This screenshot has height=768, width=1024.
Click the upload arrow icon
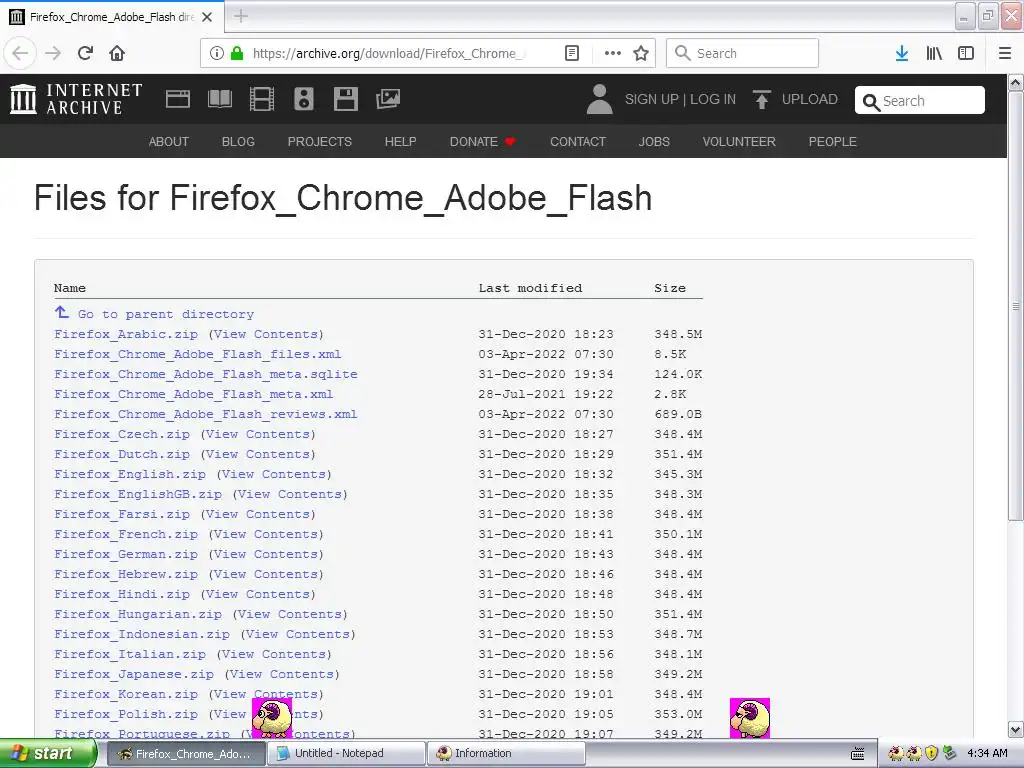pyautogui.click(x=761, y=99)
